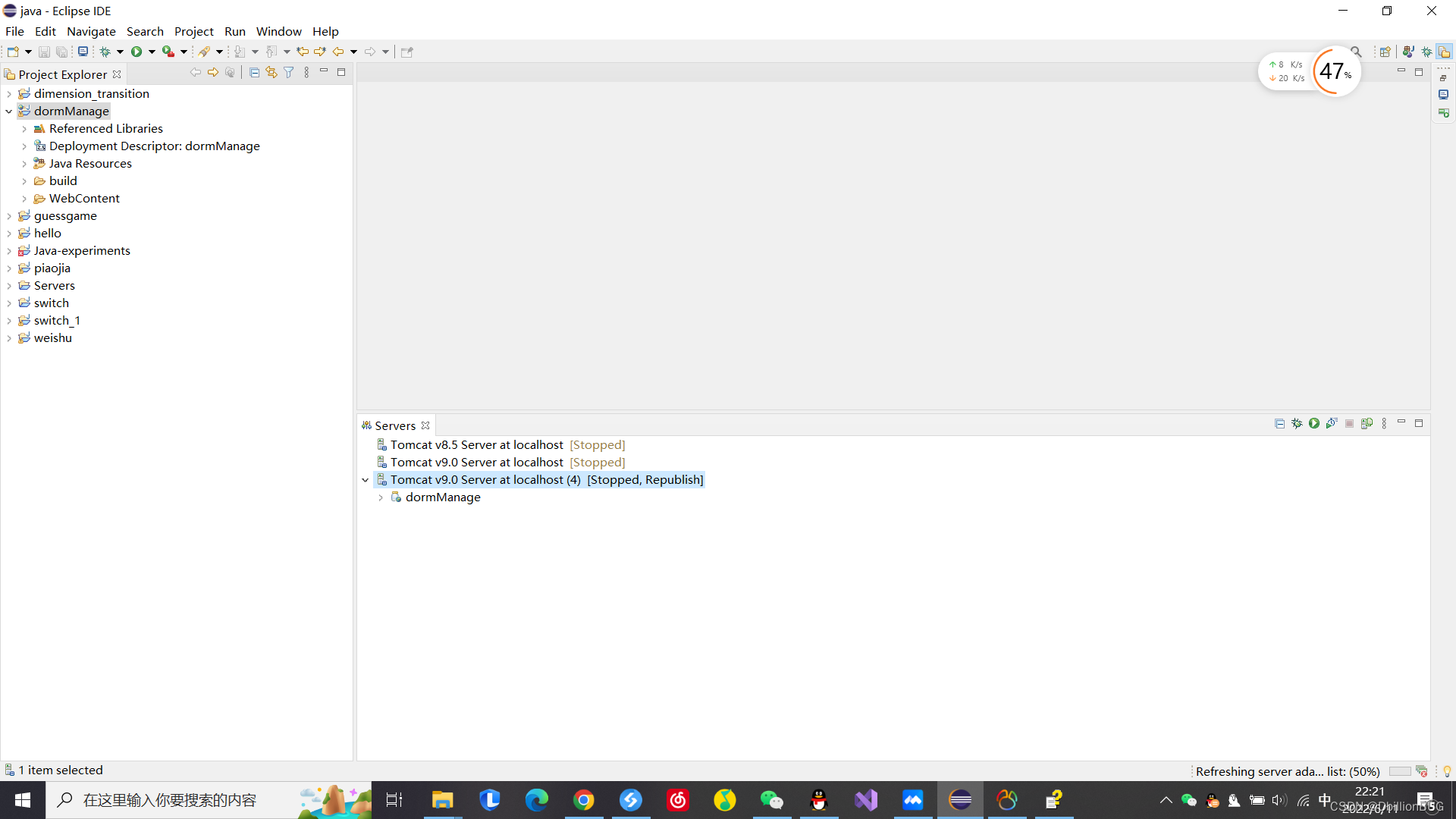Viewport: 1456px width, 819px height.
Task: Select the Project Explorer tab
Action: [64, 73]
